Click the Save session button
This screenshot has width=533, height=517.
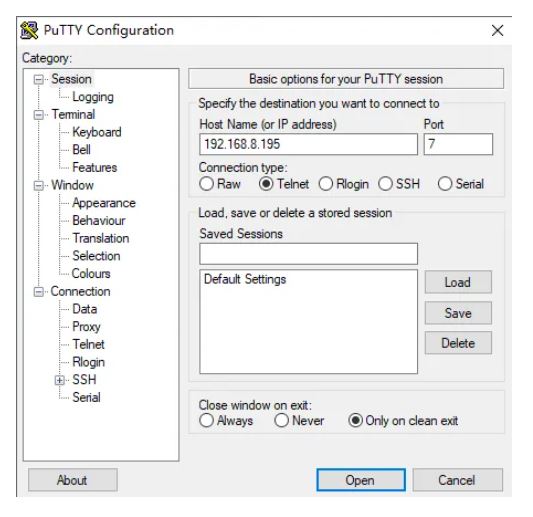[458, 313]
